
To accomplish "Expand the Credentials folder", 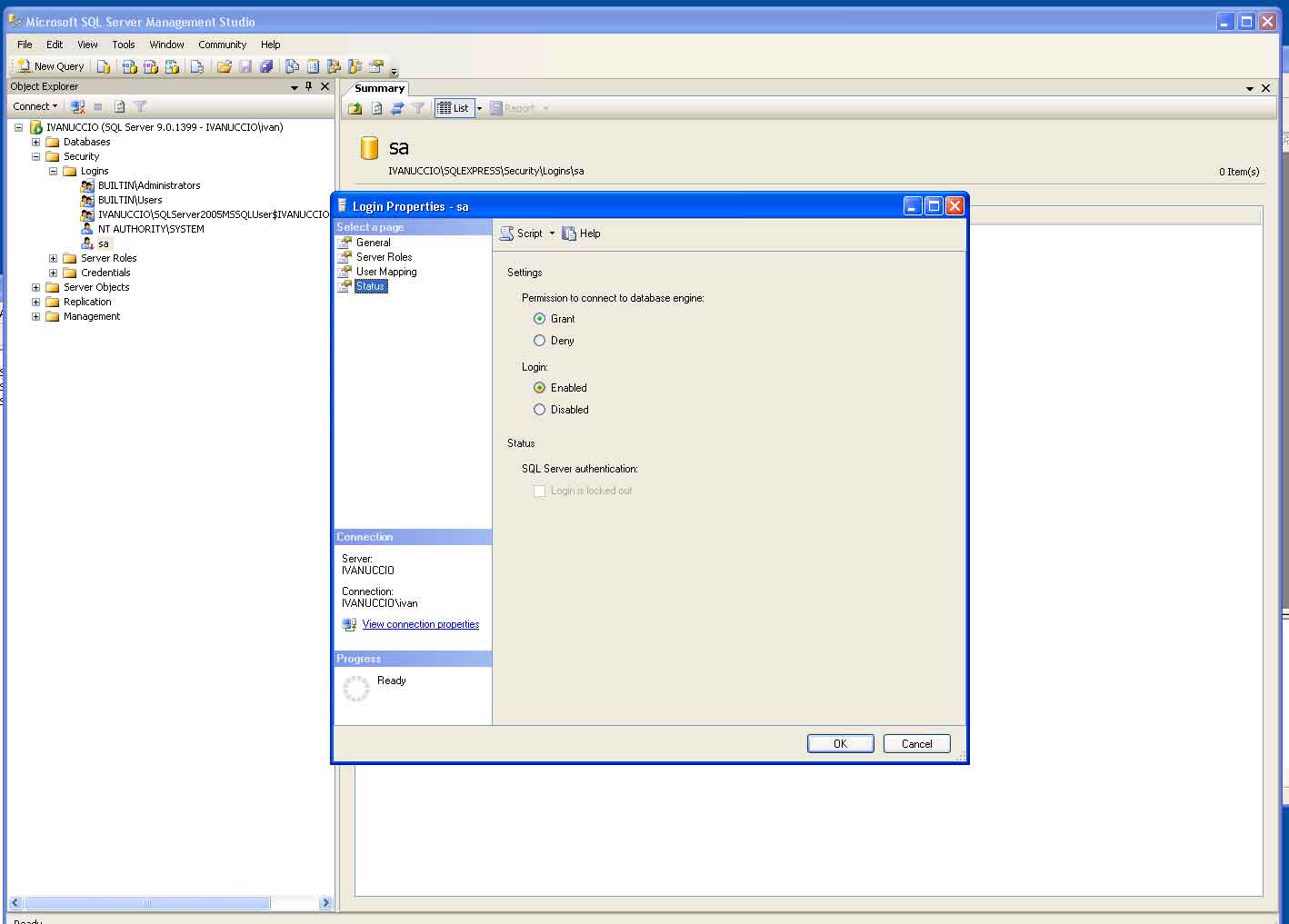I will coord(53,273).
